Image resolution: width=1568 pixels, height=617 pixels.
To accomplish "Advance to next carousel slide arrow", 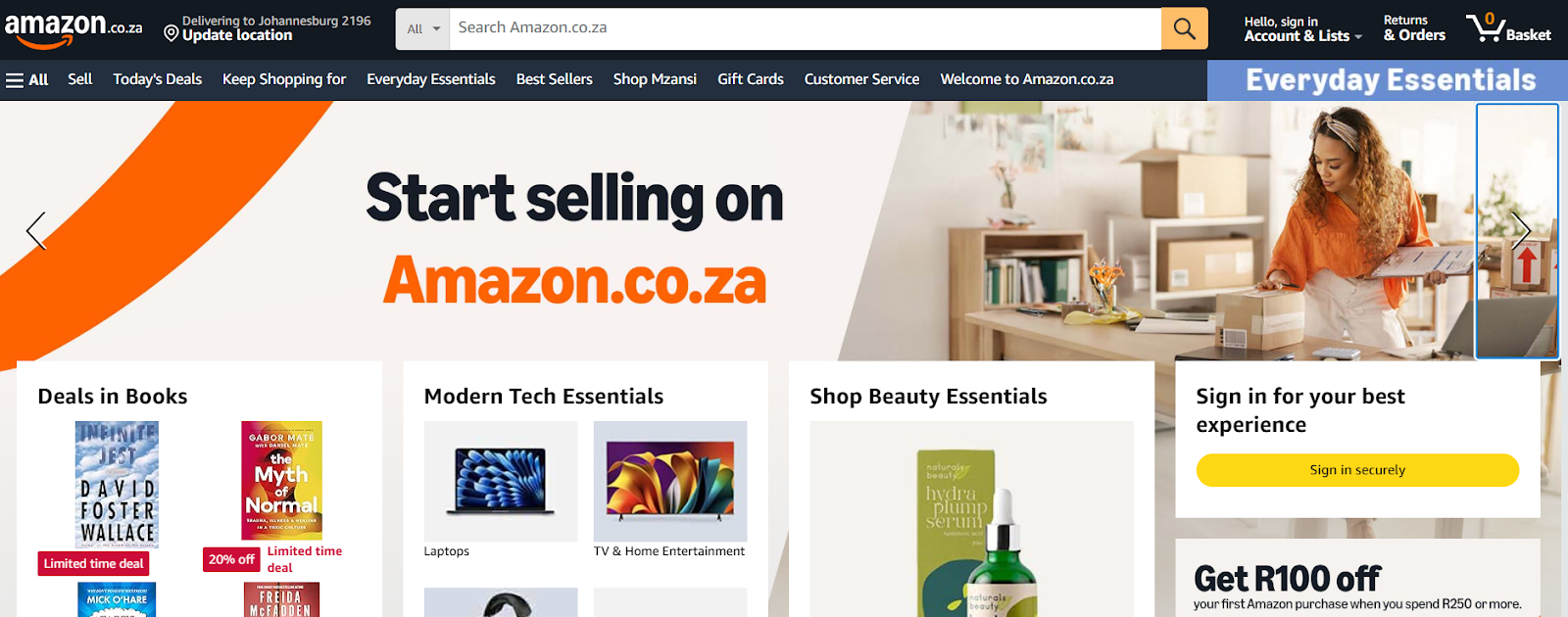I will pyautogui.click(x=1520, y=231).
